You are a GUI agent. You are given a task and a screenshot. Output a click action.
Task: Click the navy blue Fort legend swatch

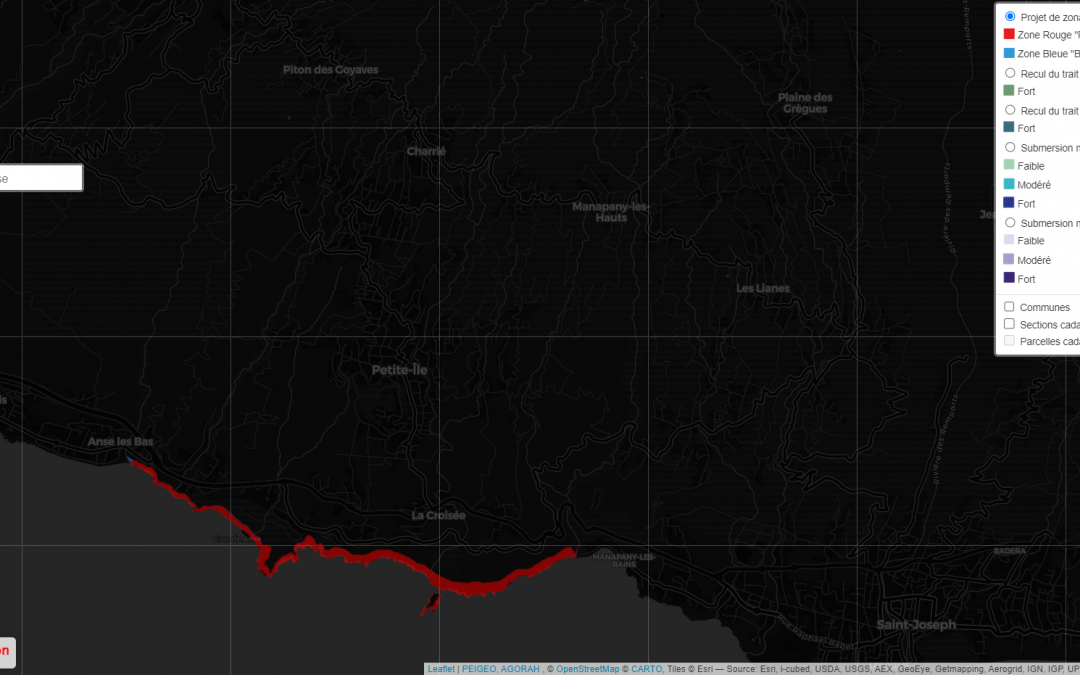tap(1009, 203)
